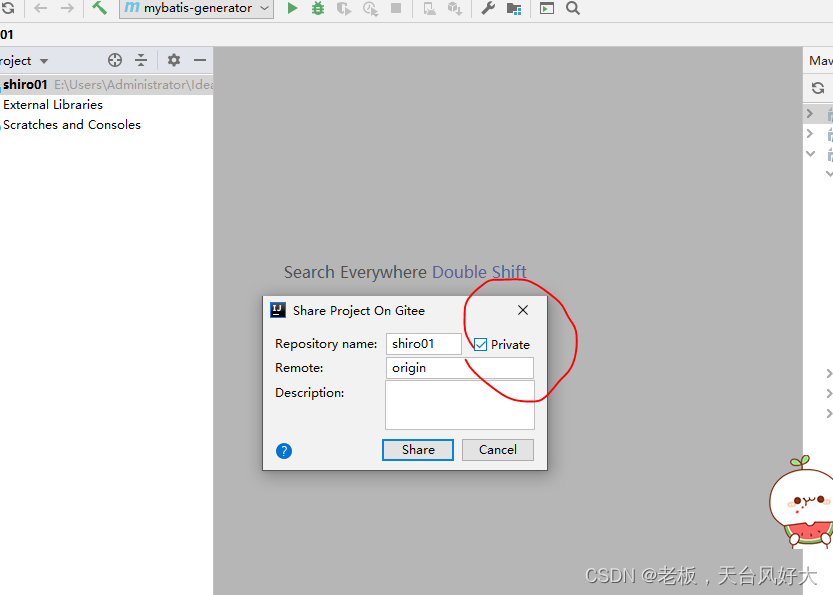Viewport: 833px width, 595px height.
Task: Click the IntelliJ icon in the dialog title
Action: pos(278,310)
